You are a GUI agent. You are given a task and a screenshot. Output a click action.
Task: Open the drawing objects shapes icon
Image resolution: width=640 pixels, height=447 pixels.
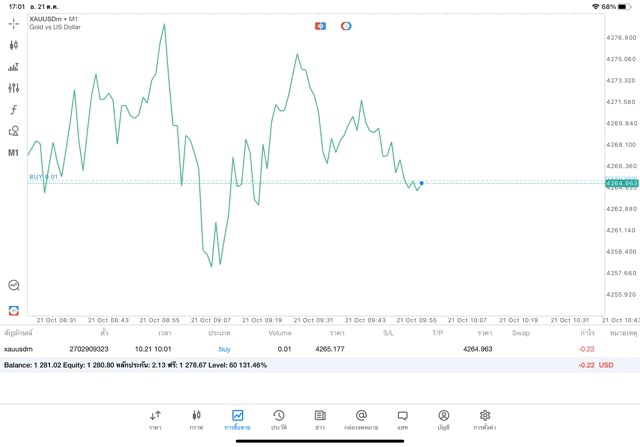(14, 131)
